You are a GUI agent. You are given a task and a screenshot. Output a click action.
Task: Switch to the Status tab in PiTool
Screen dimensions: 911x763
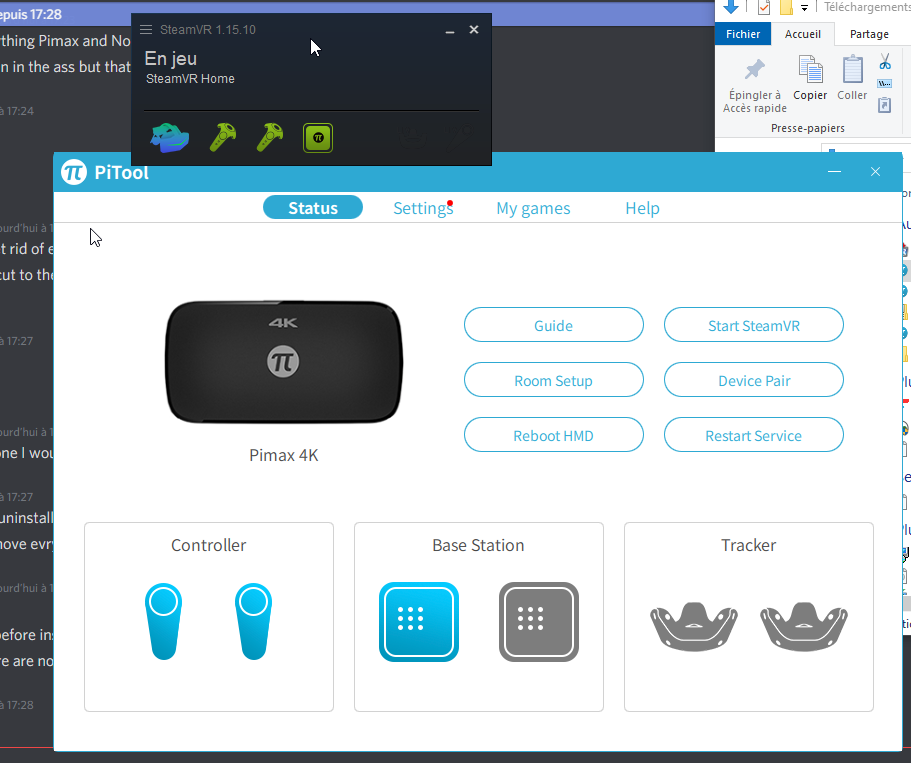313,207
